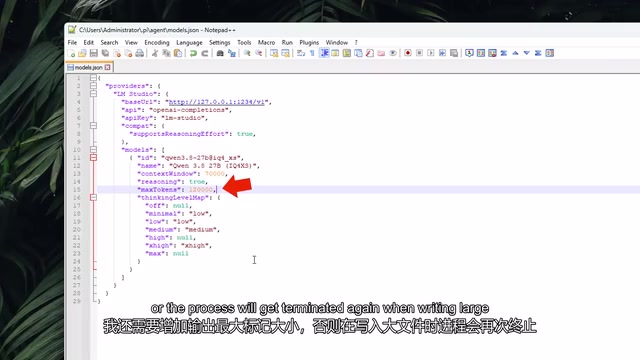Start macro recording with red record icon
The height and width of the screenshot is (360, 640).
click(x=407, y=53)
